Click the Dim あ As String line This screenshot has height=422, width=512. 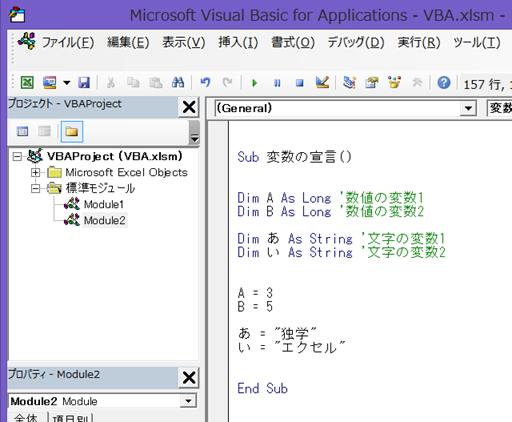tap(341, 239)
